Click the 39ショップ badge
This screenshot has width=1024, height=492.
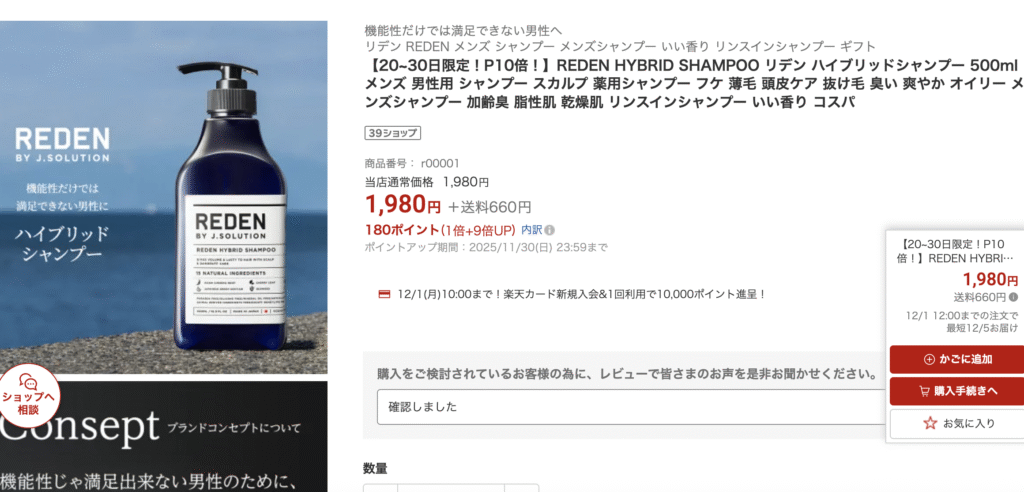tap(392, 133)
